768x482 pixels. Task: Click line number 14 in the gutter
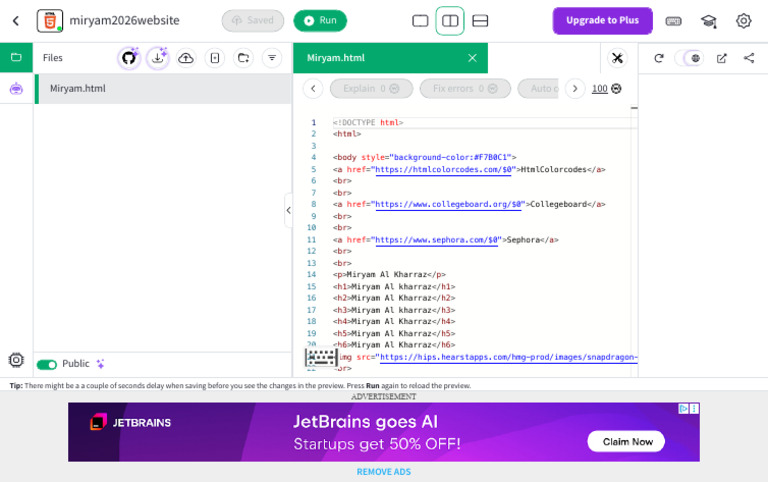(312, 275)
